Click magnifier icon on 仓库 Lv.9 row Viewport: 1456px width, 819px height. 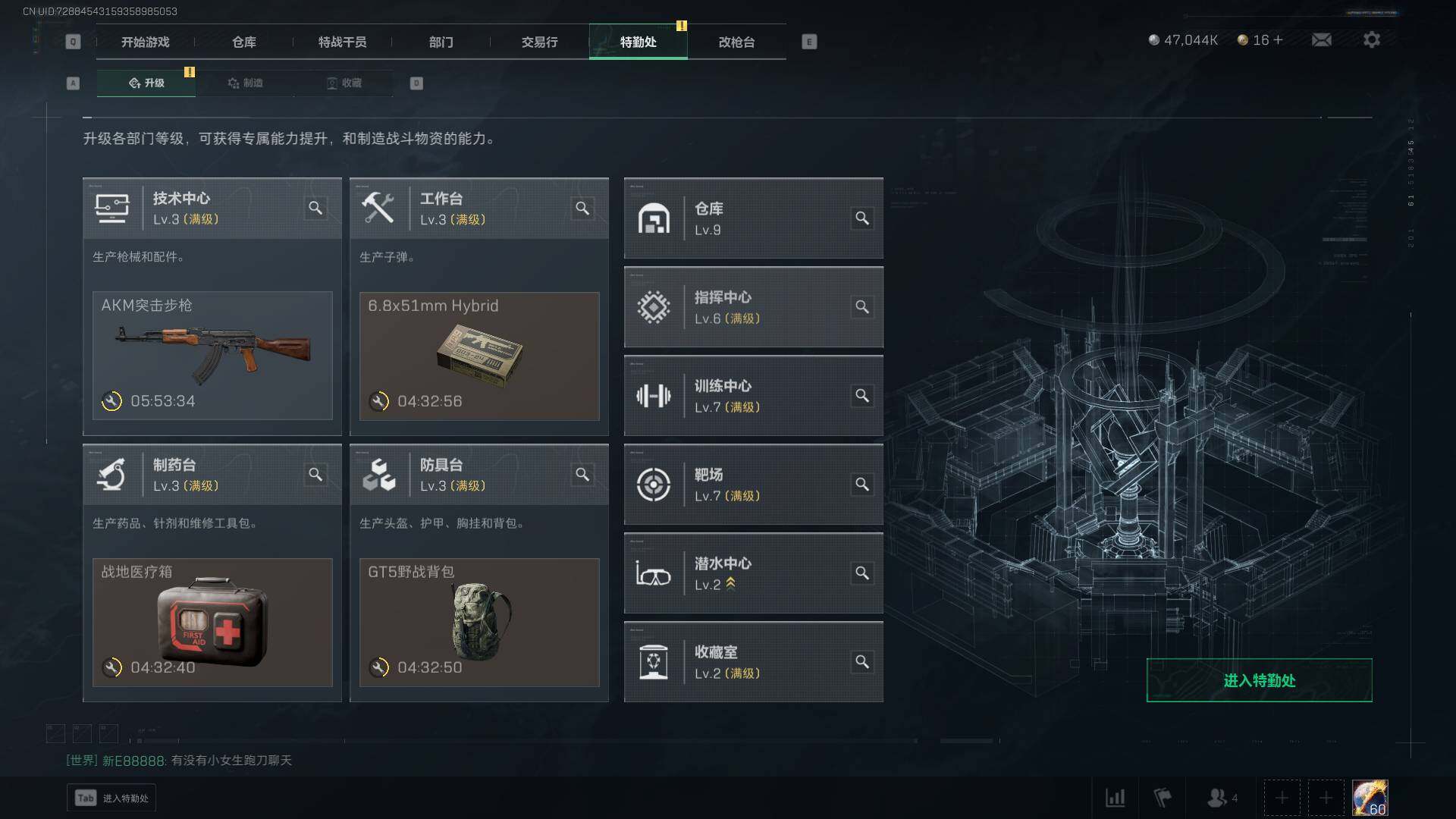pos(862,218)
